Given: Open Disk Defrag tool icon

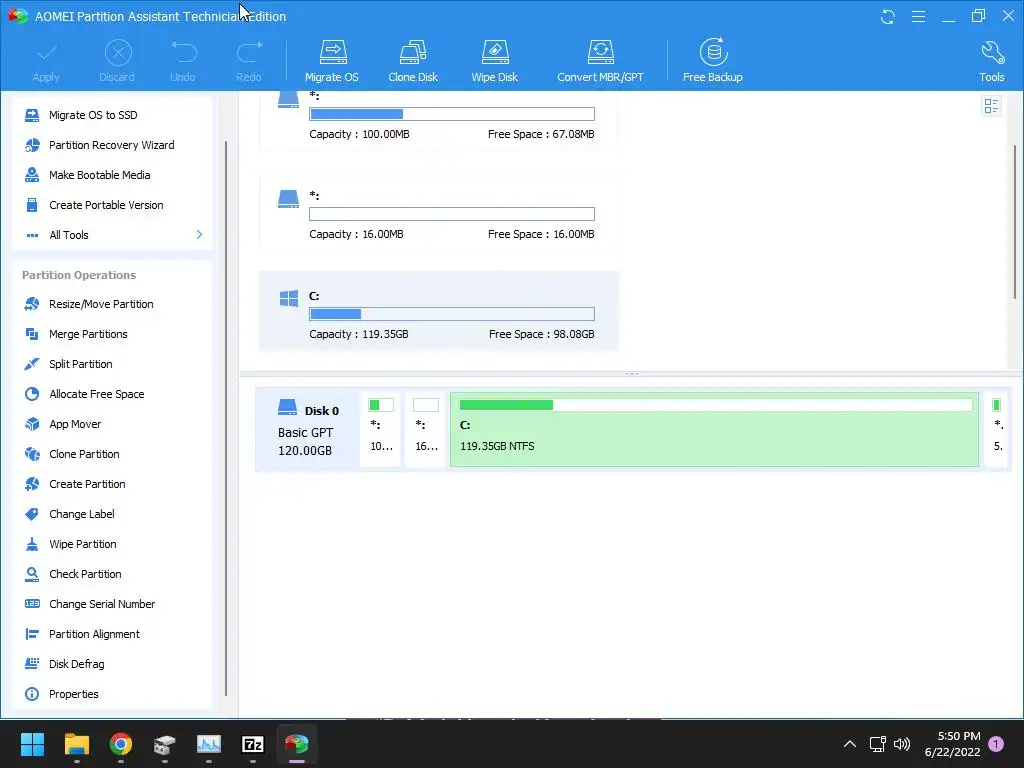Looking at the screenshot, I should [31, 664].
